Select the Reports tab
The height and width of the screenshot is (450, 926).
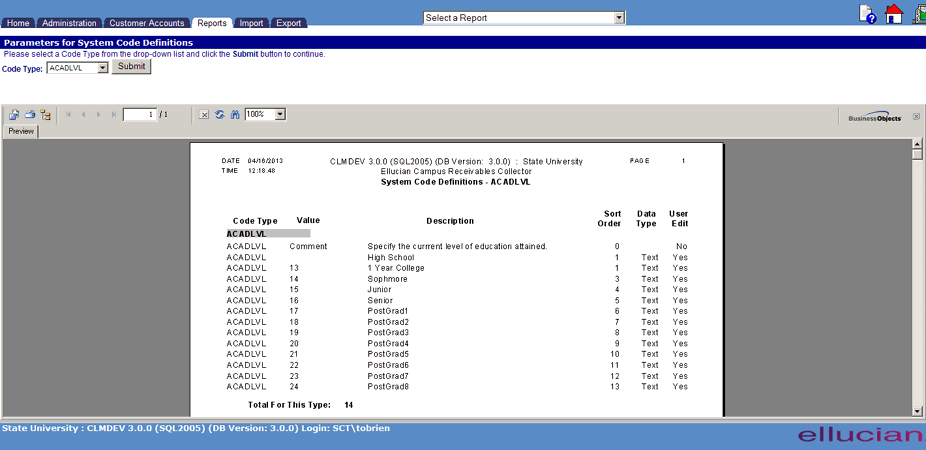(x=212, y=23)
